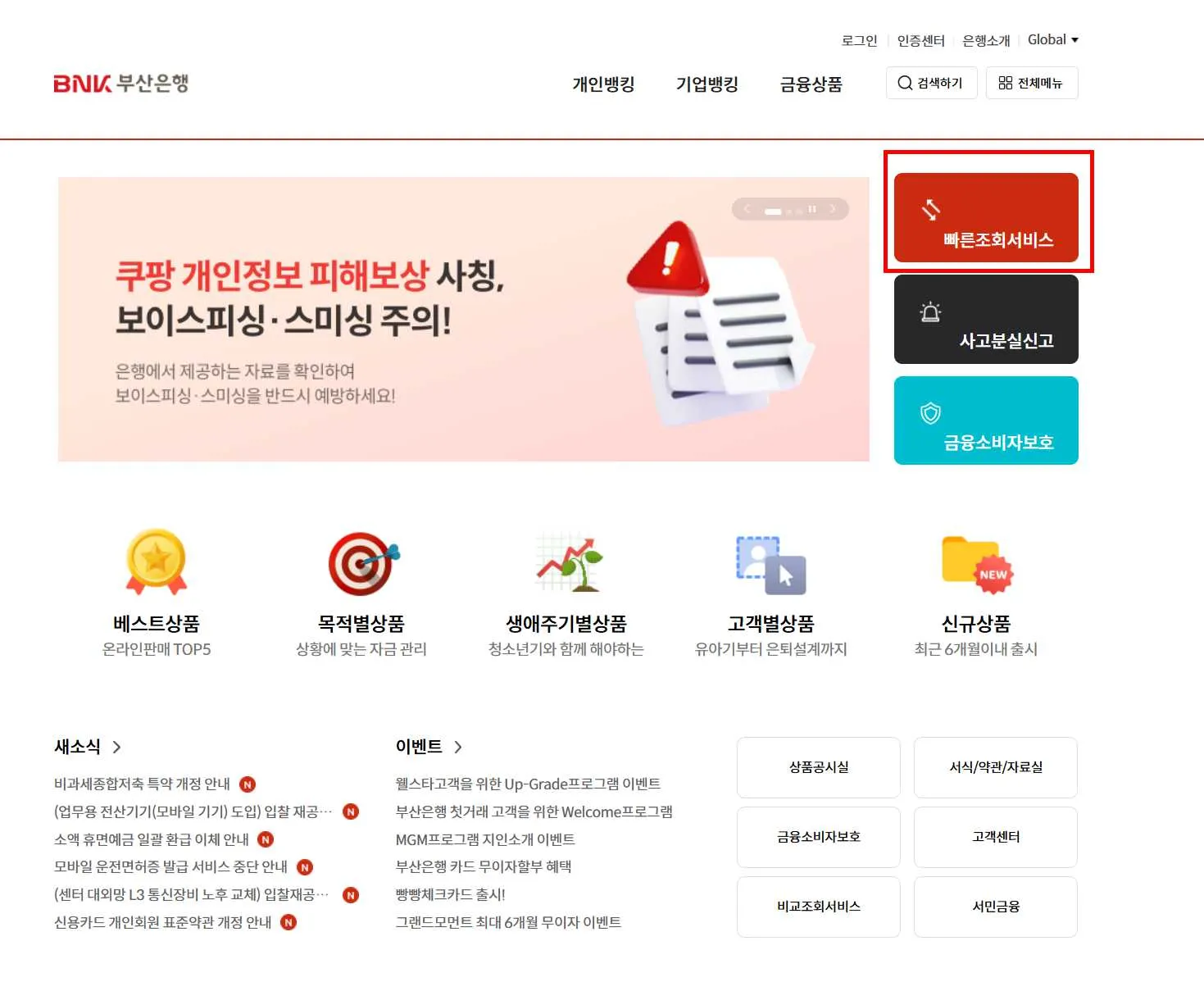Go to previous banner slide
Viewport: 1204px width, 991px height.
[x=747, y=209]
